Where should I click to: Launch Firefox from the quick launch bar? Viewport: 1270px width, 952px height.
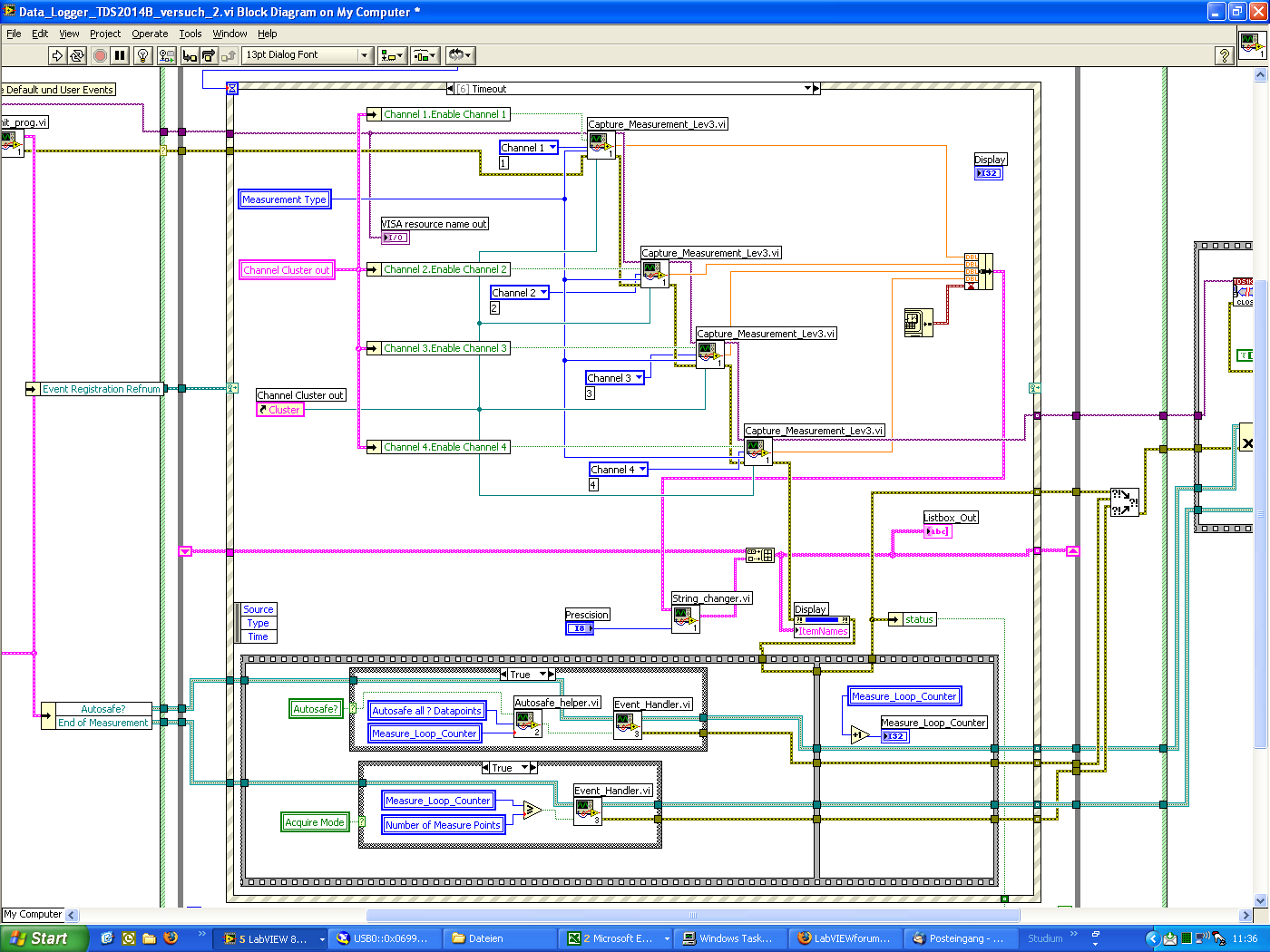click(170, 938)
